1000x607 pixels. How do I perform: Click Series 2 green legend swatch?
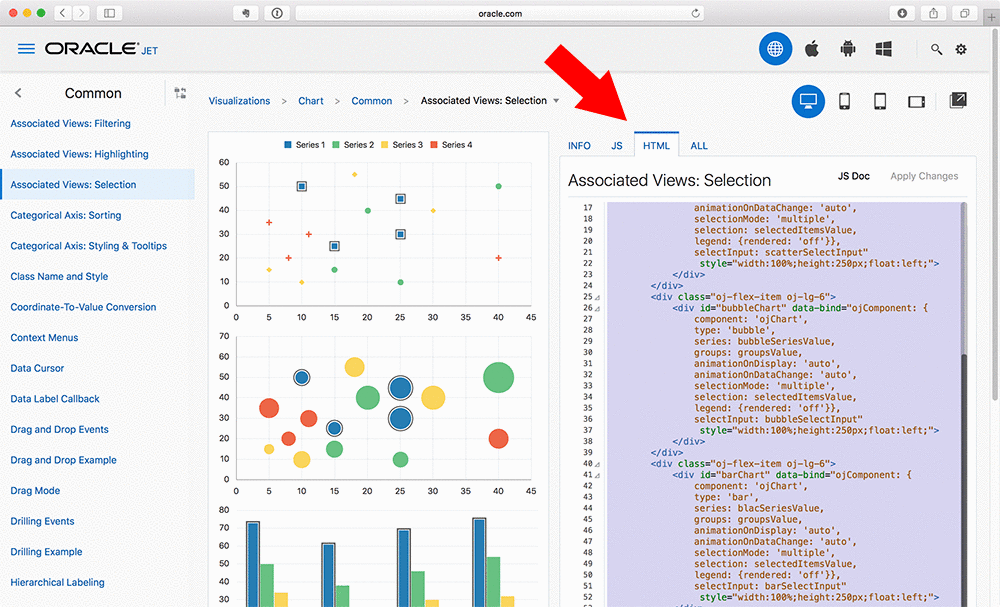pos(336,145)
